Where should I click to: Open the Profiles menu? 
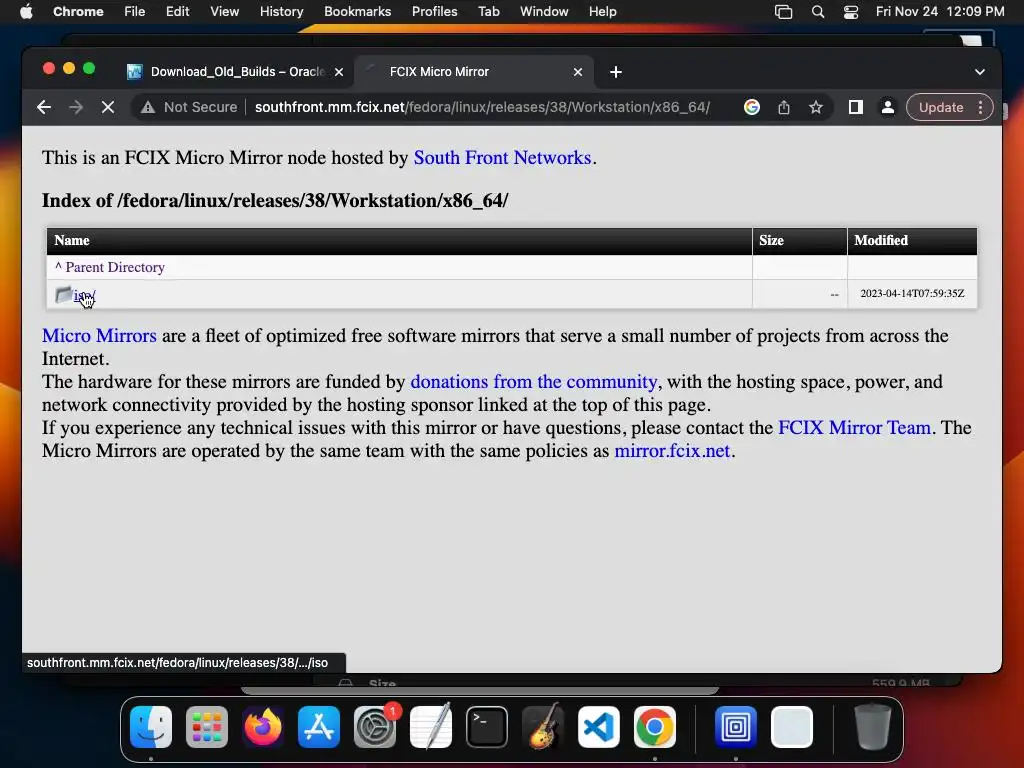[434, 11]
